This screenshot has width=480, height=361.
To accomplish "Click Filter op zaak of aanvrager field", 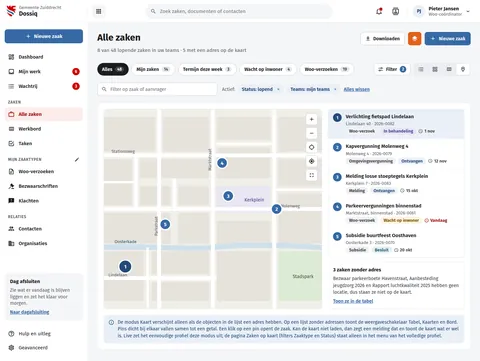I will pyautogui.click(x=157, y=89).
